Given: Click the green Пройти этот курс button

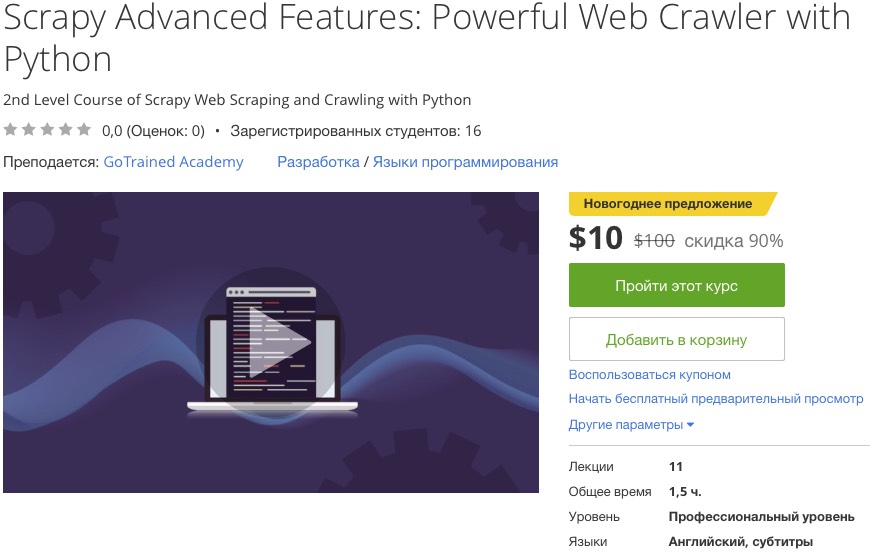Looking at the screenshot, I should 676,285.
